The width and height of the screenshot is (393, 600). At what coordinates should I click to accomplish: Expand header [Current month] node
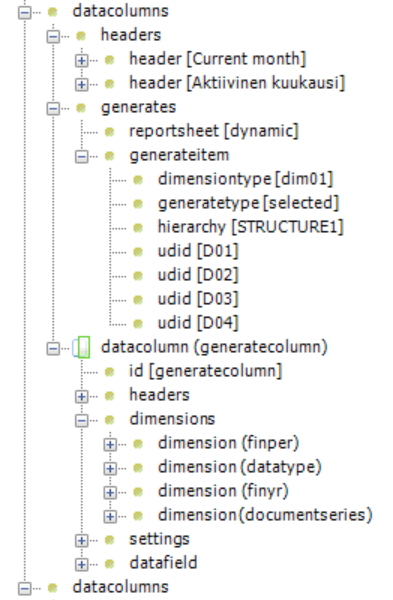point(82,60)
